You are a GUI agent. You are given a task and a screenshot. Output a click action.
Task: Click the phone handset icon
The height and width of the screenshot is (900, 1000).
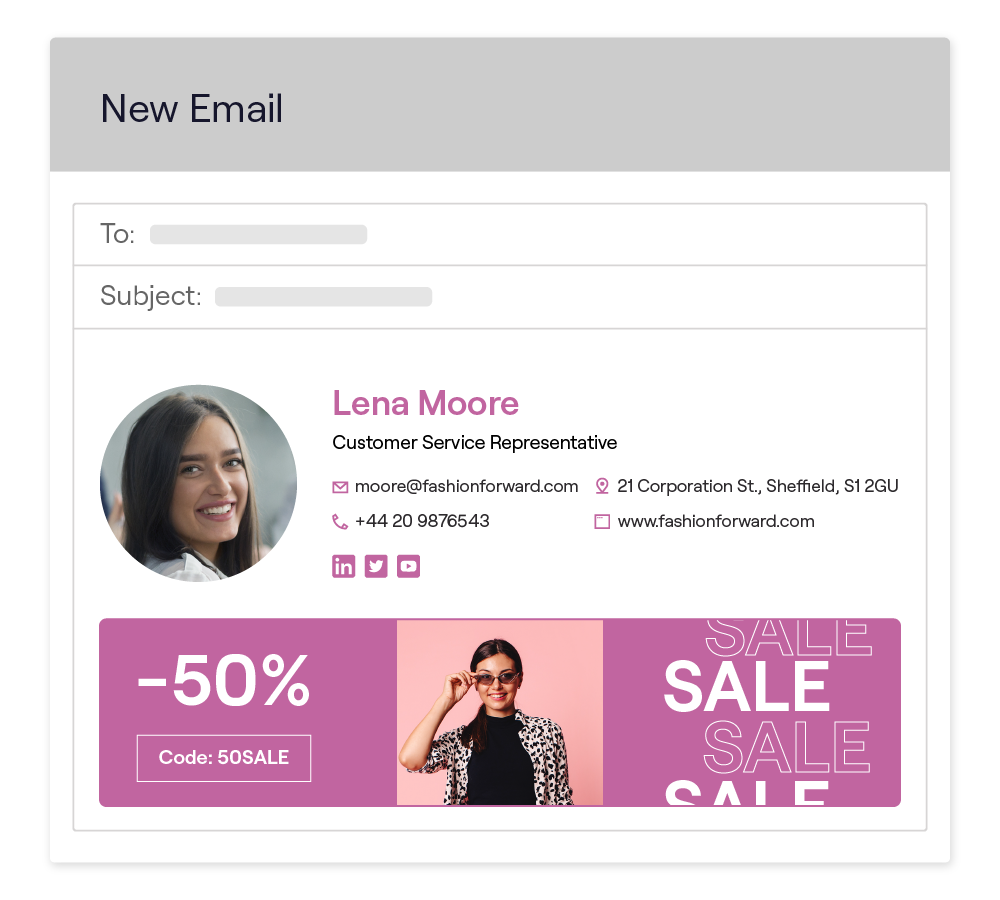coord(340,521)
